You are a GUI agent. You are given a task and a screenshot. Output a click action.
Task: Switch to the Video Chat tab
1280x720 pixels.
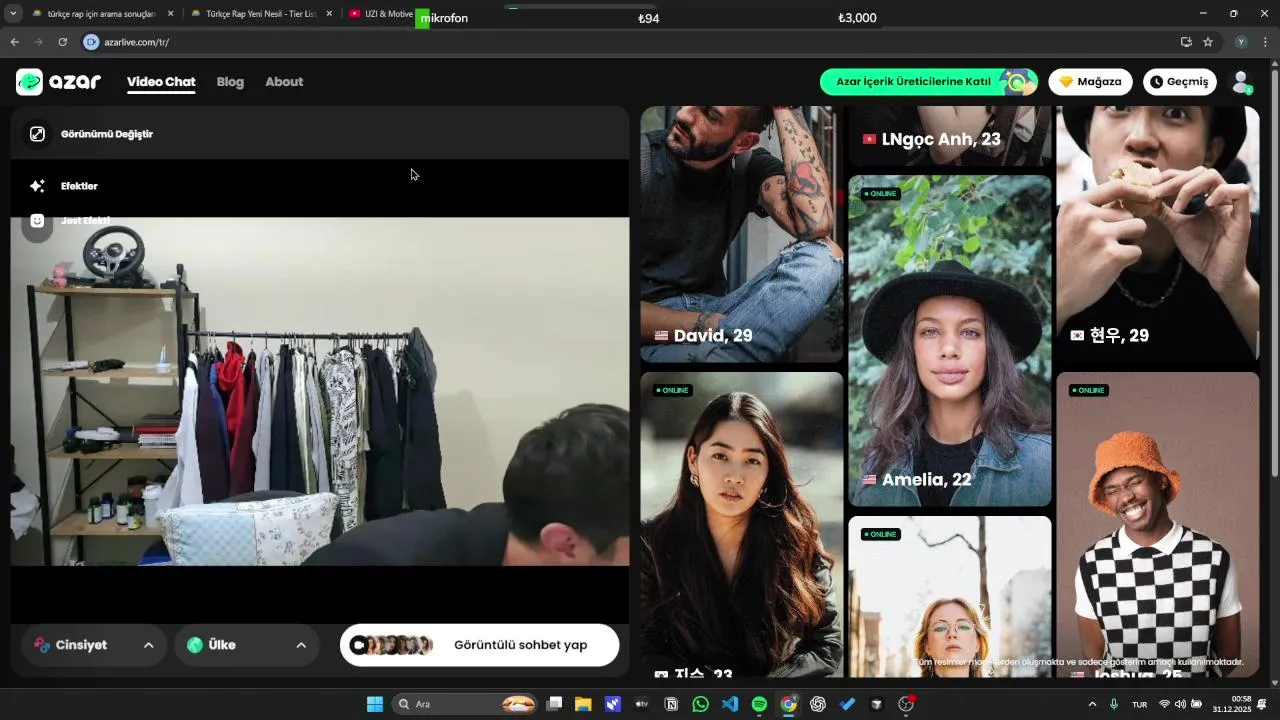point(161,82)
